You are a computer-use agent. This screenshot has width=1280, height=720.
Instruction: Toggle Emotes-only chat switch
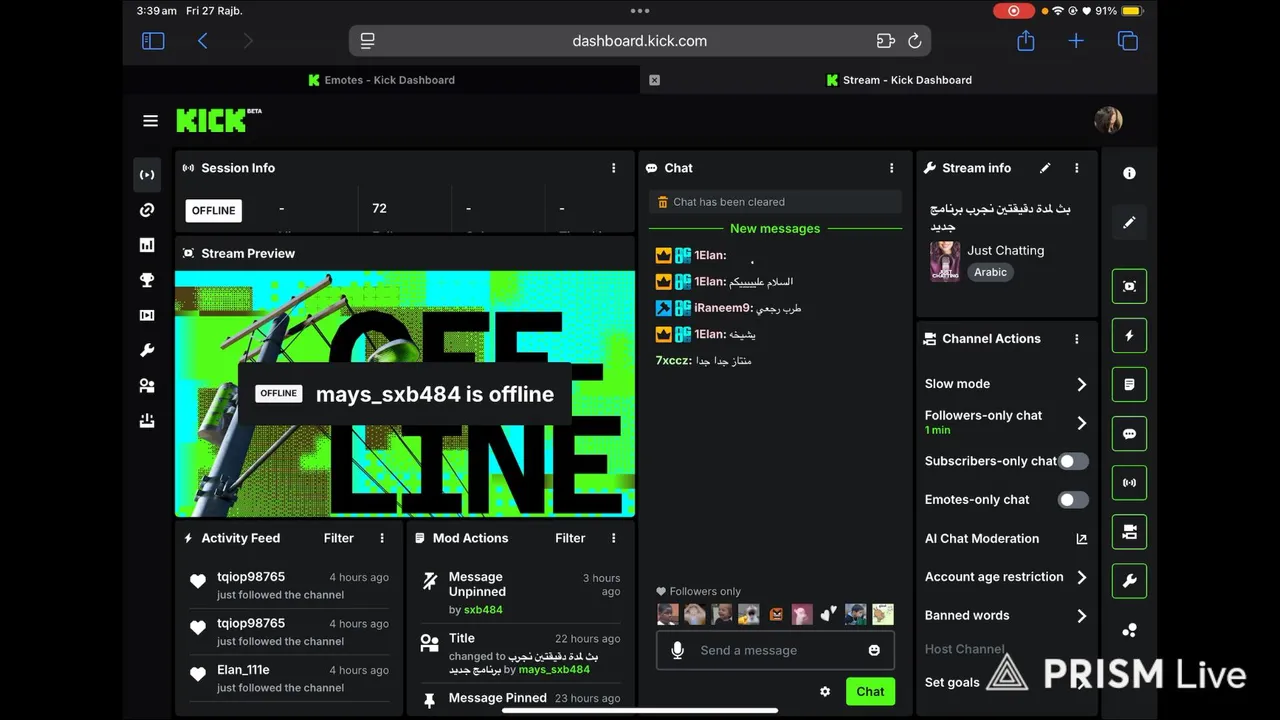pyautogui.click(x=1073, y=500)
